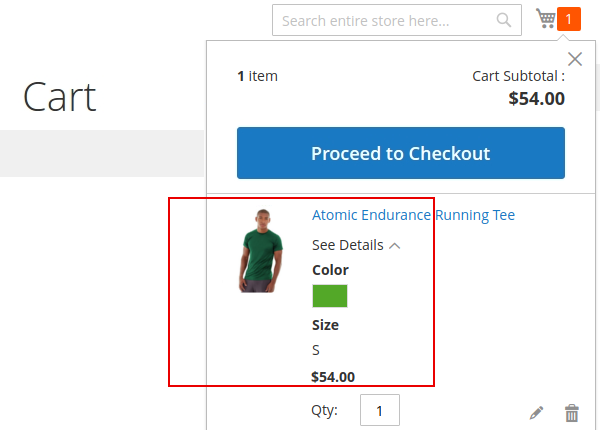
Task: Click the See Details text toggle
Action: coord(347,245)
